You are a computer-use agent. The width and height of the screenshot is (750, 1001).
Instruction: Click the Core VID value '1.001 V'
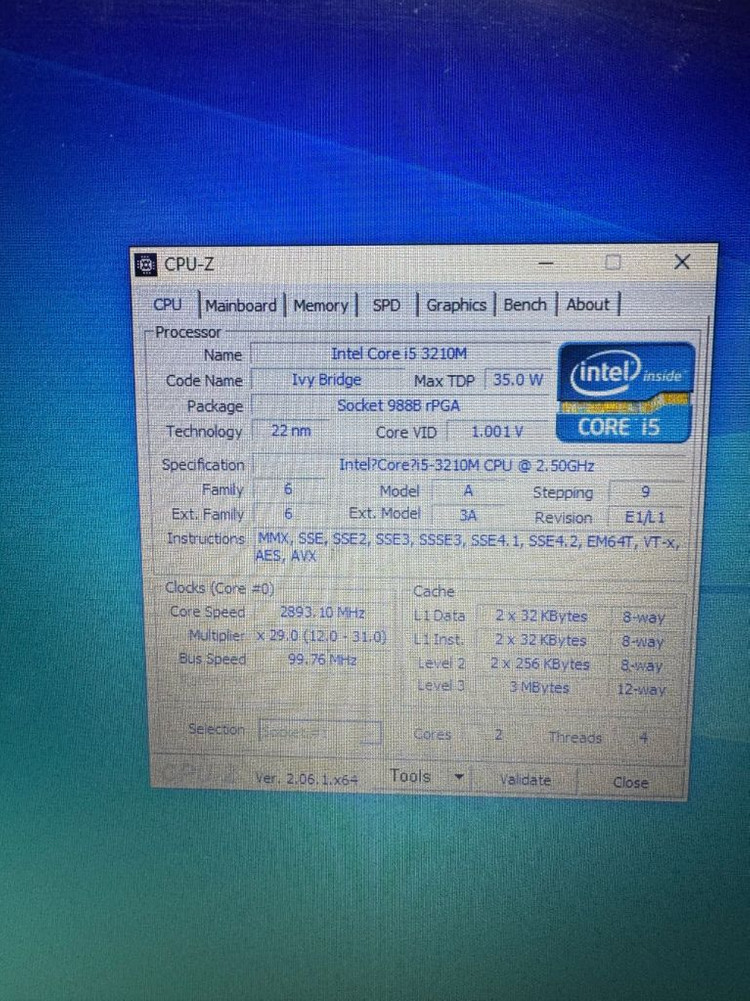(x=497, y=432)
